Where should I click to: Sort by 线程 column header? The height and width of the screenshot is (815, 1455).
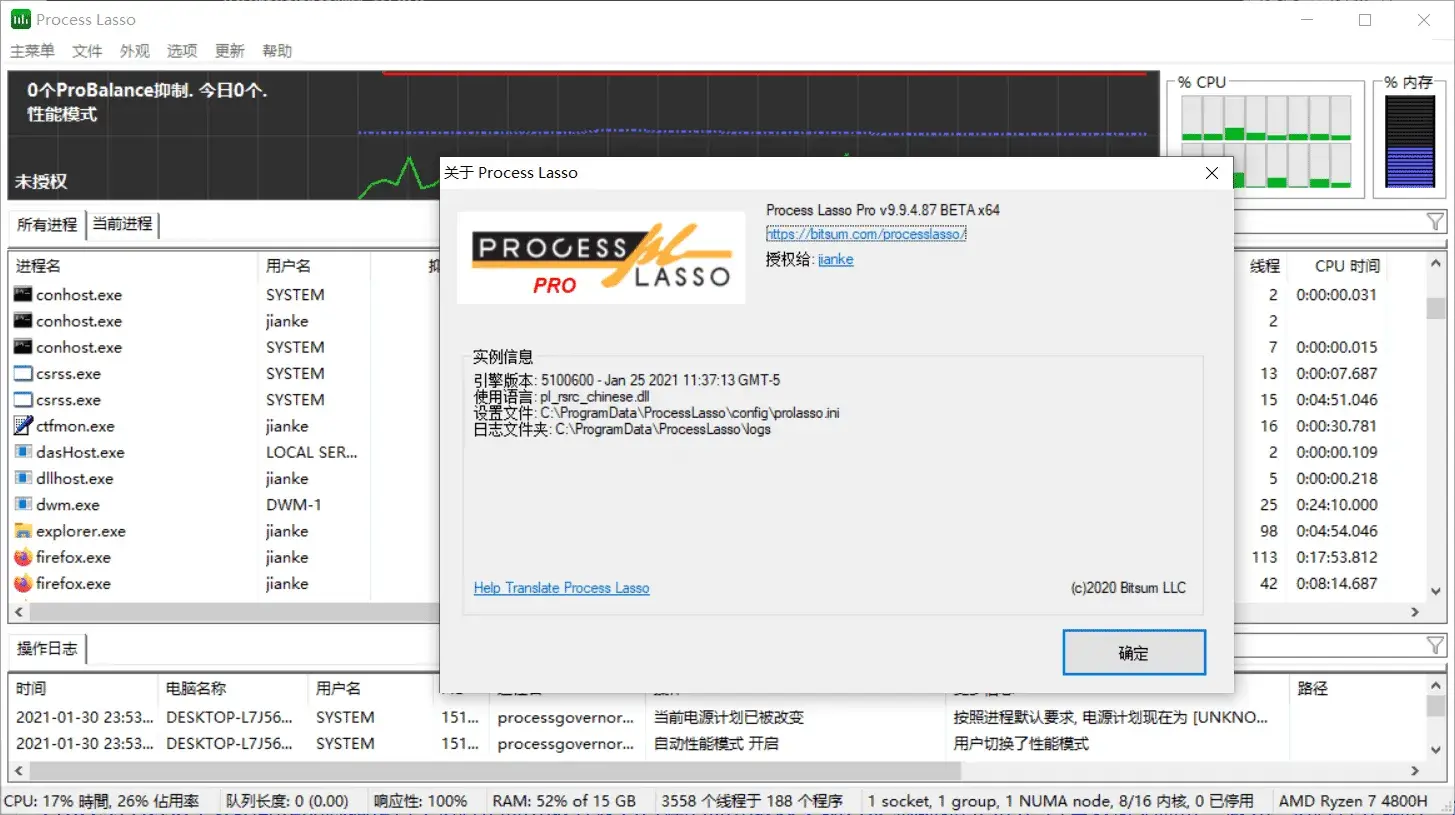pos(1264,266)
